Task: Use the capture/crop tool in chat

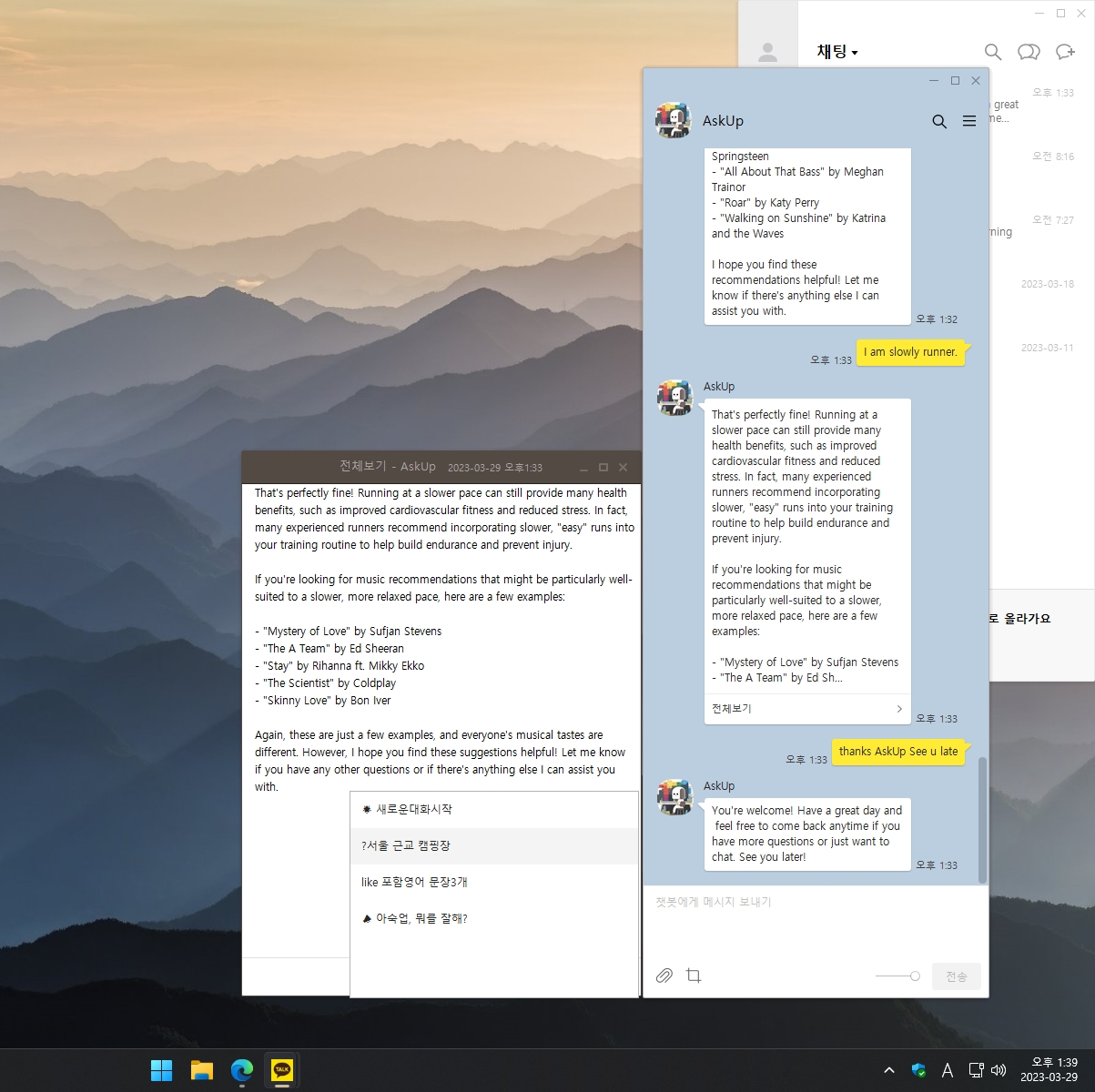Action: pos(694,976)
